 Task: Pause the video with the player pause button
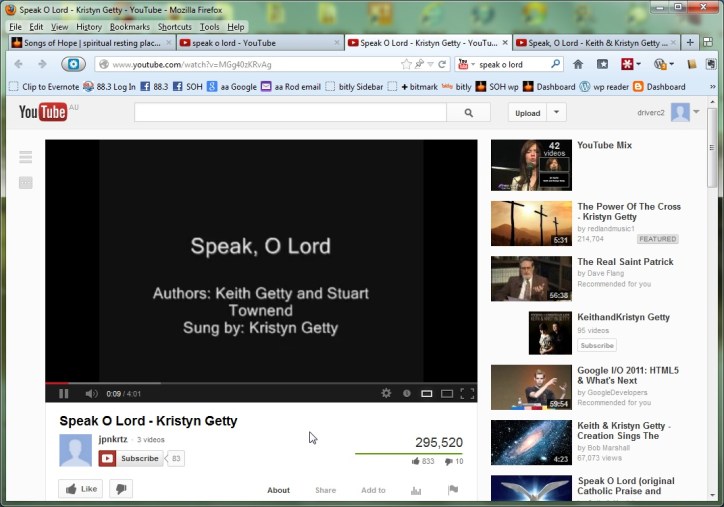coord(64,394)
